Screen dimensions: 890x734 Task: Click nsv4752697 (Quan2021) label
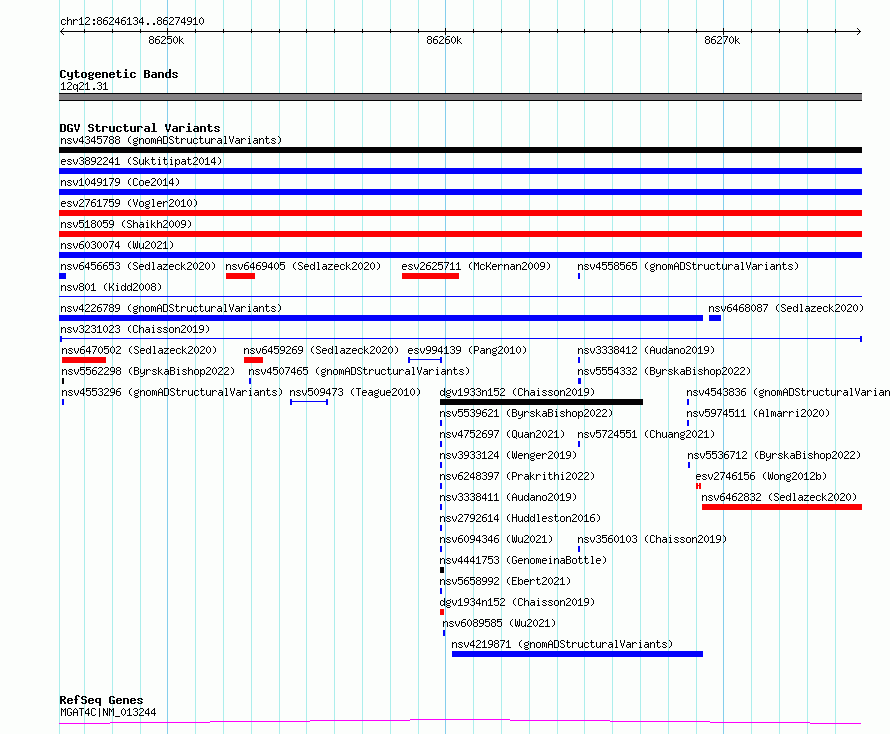click(502, 434)
